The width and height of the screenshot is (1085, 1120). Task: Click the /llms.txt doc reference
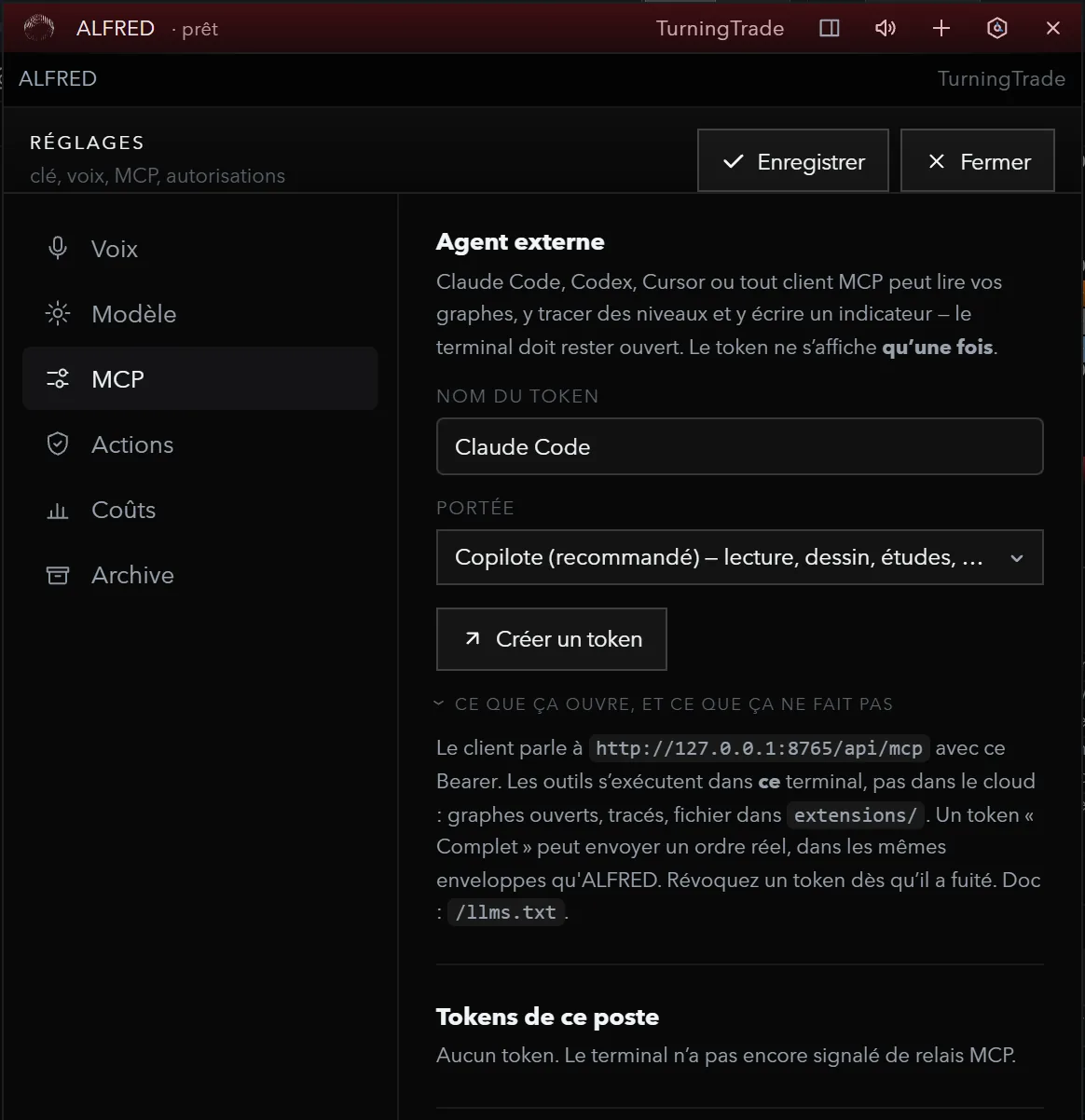[x=506, y=912]
